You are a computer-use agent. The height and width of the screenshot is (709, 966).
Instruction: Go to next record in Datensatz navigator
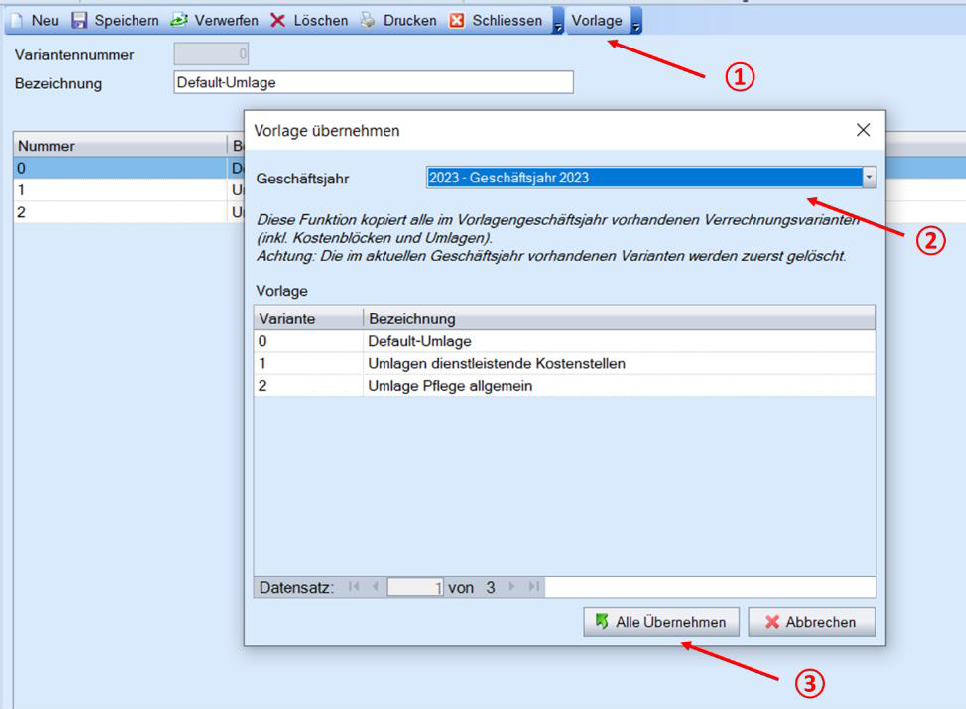click(511, 586)
